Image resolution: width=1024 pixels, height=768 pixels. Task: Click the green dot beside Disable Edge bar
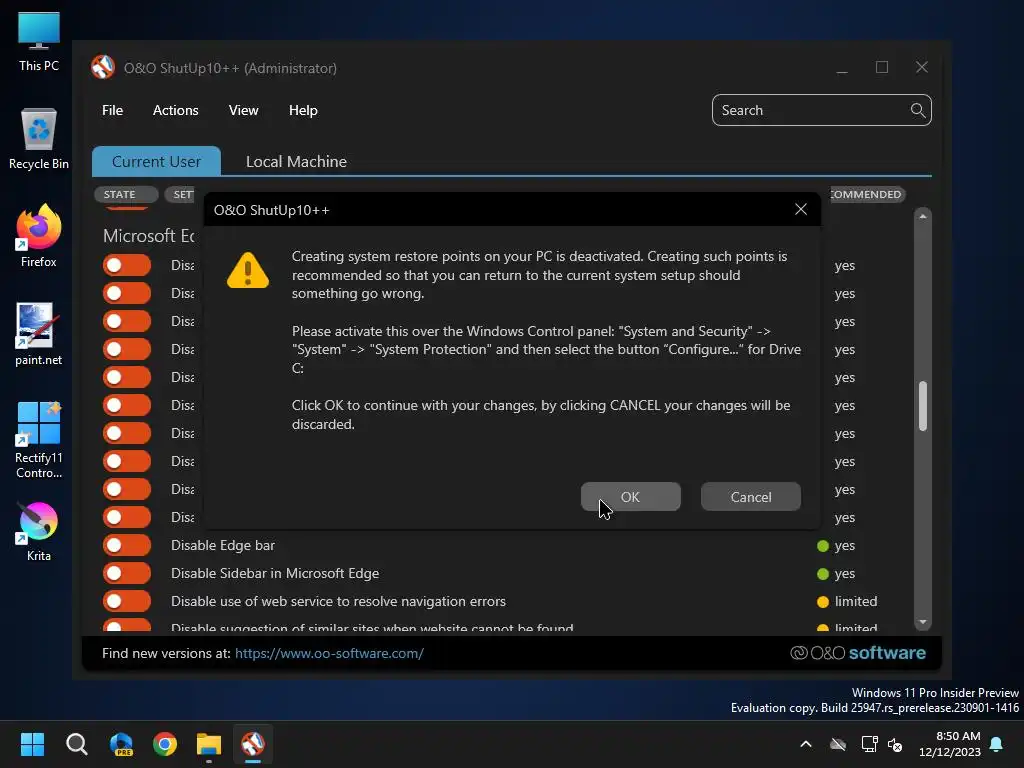coord(823,546)
